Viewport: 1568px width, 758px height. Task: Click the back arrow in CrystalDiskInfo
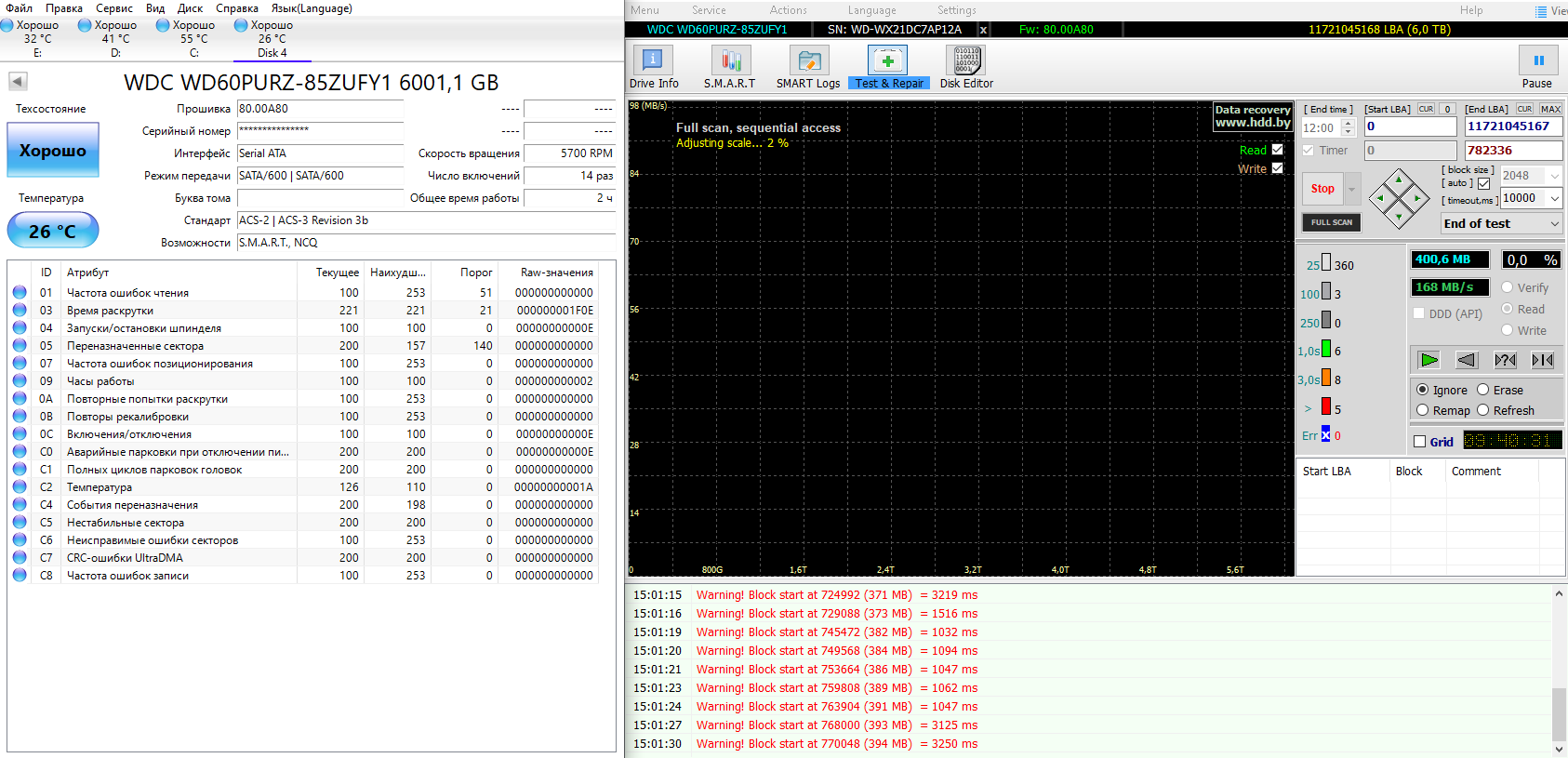point(18,81)
